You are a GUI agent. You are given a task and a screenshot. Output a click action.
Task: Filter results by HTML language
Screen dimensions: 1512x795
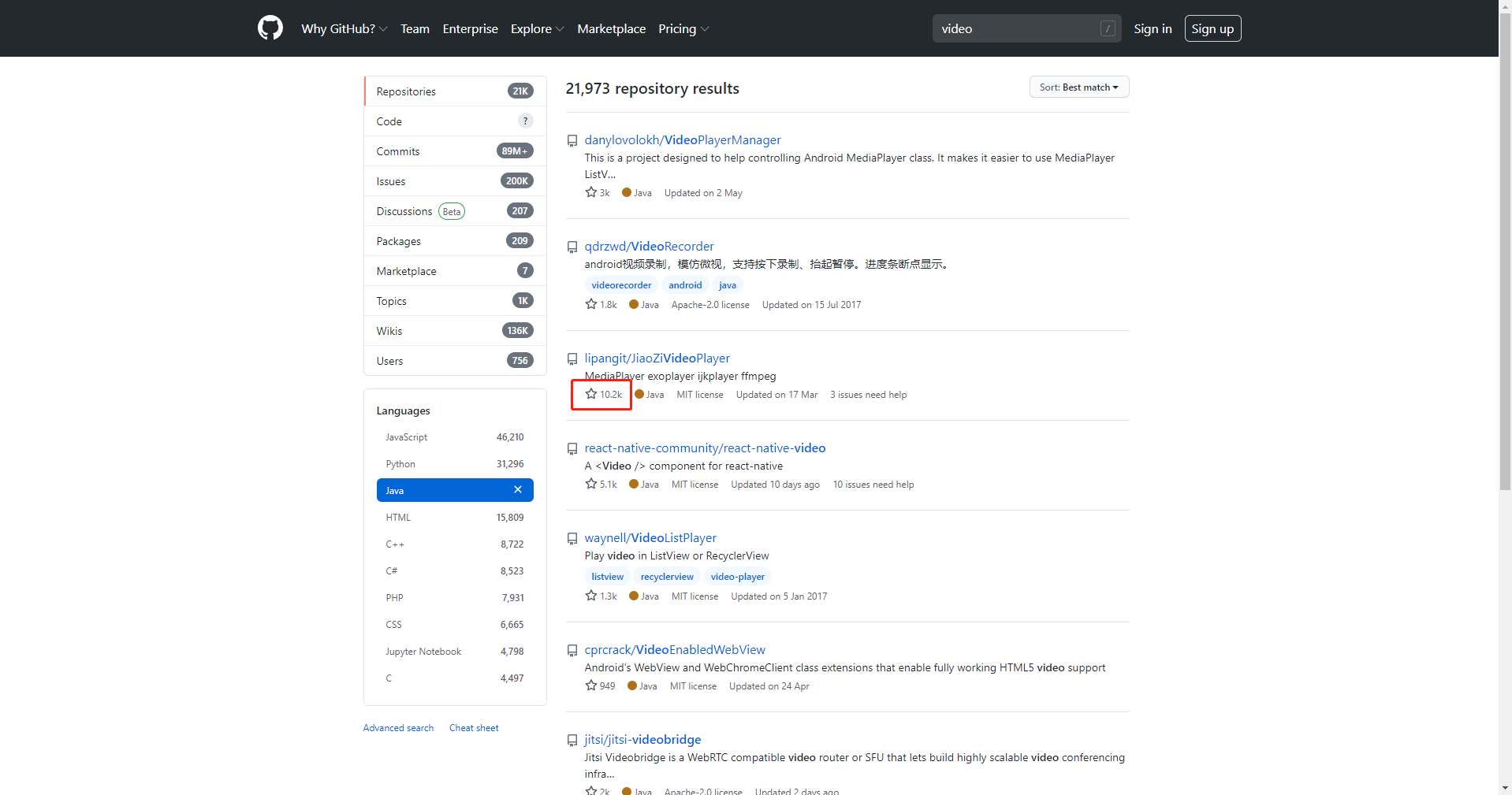tap(455, 518)
